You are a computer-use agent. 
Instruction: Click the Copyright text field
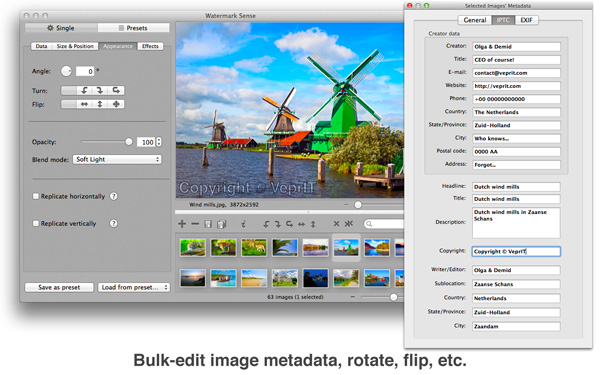pos(516,251)
